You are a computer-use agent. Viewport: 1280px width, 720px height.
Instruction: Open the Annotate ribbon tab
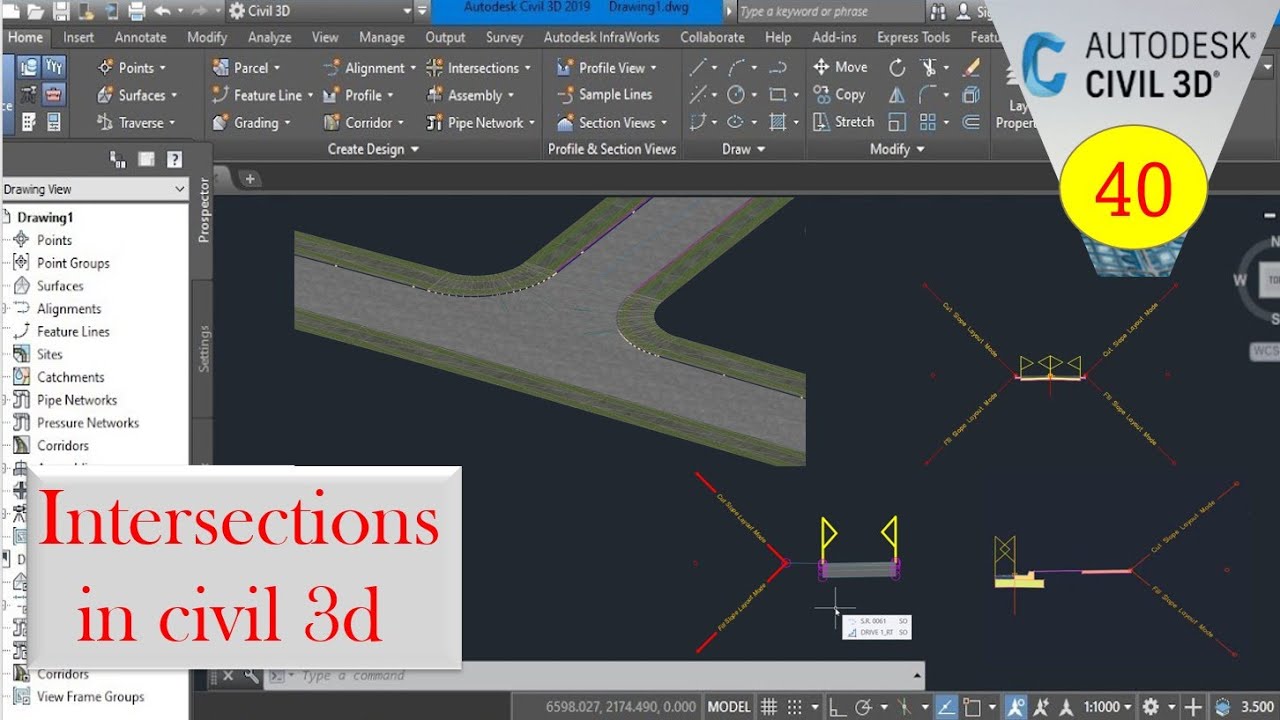pyautogui.click(x=141, y=37)
